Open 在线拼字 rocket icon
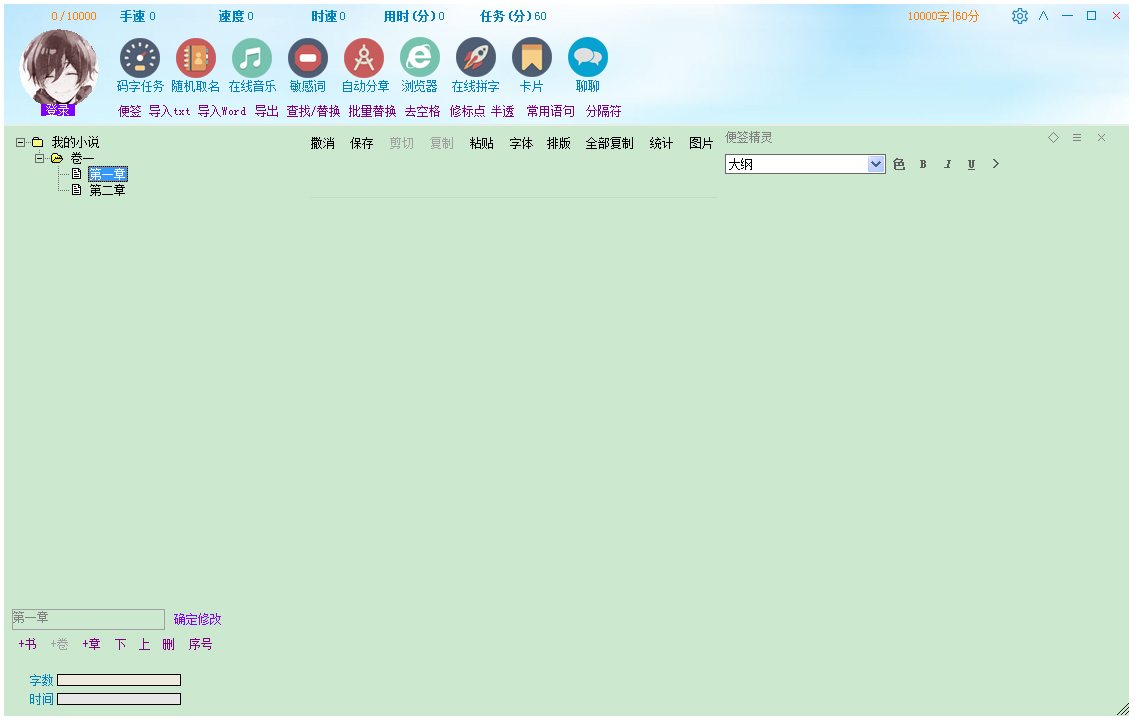Image resolution: width=1135 pixels, height=722 pixels. [476, 58]
